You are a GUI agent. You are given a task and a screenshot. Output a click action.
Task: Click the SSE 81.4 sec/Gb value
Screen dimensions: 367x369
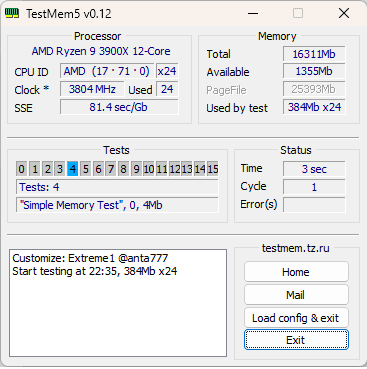click(x=119, y=107)
